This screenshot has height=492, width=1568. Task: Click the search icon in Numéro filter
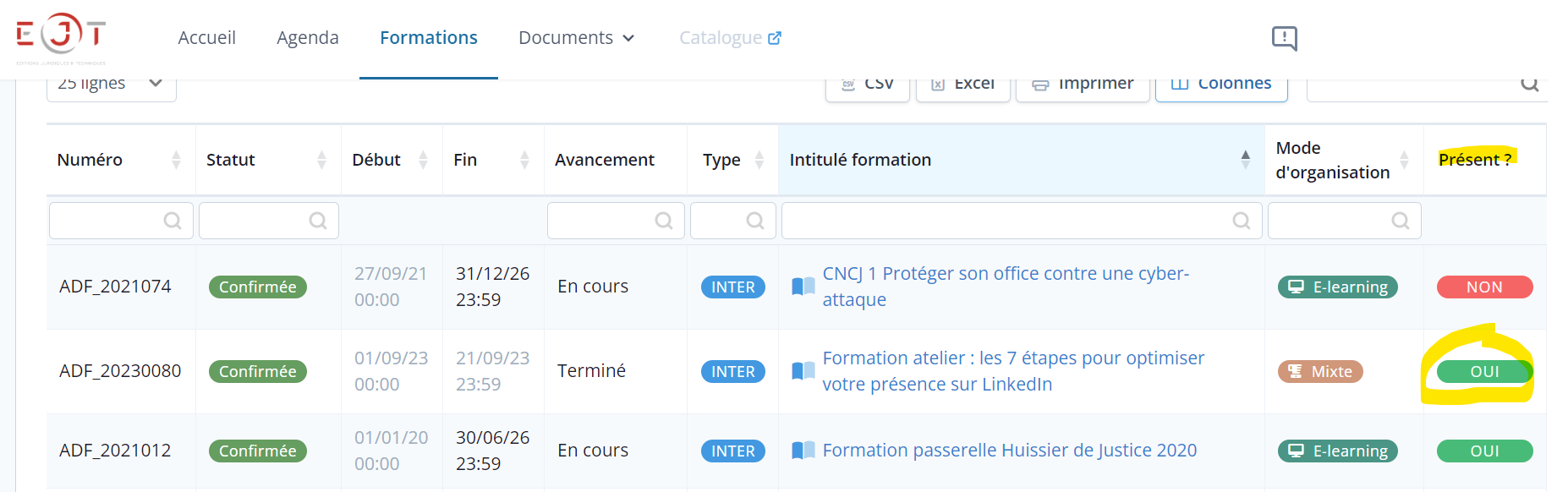click(x=173, y=221)
